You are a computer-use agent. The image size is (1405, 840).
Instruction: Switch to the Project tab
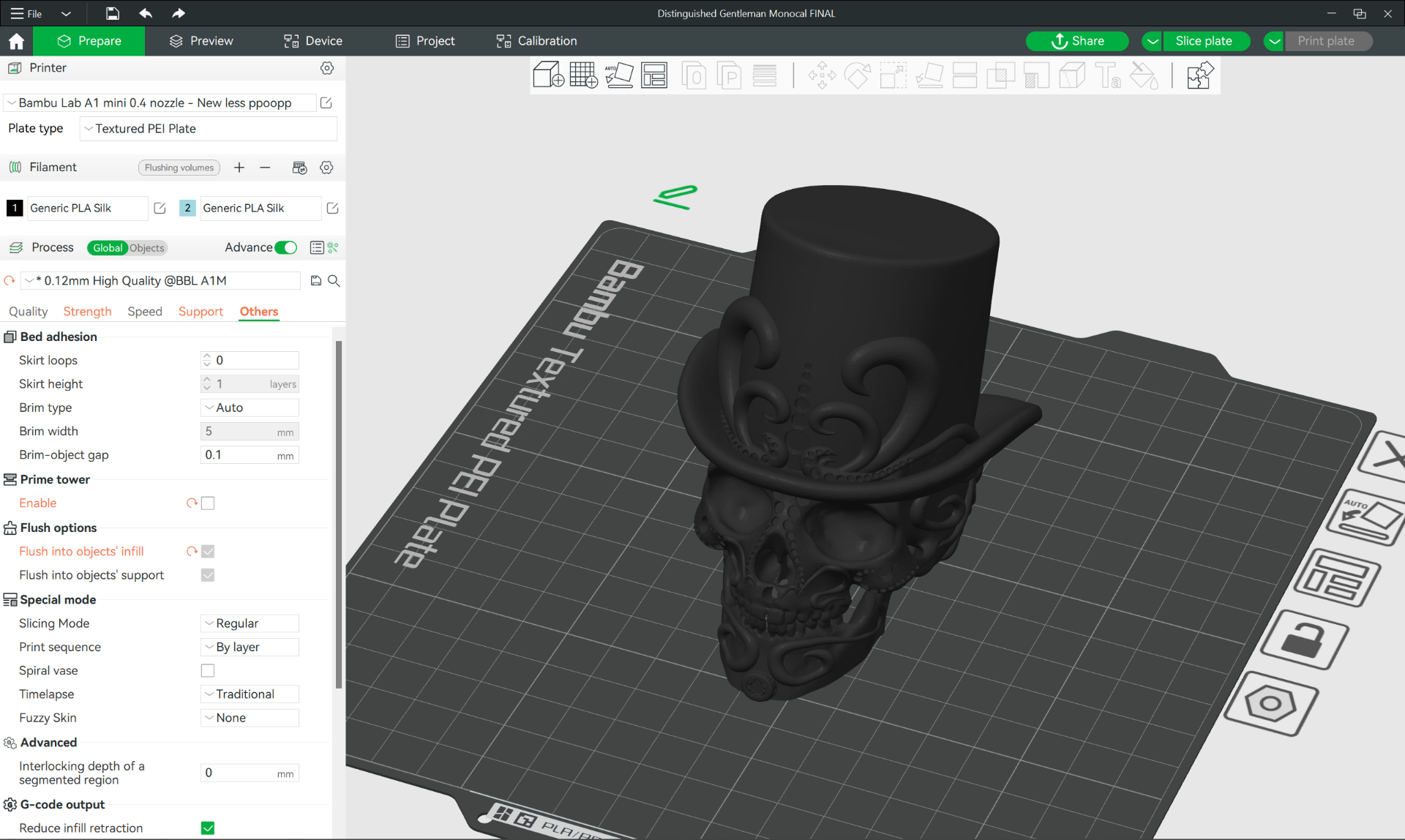(425, 42)
